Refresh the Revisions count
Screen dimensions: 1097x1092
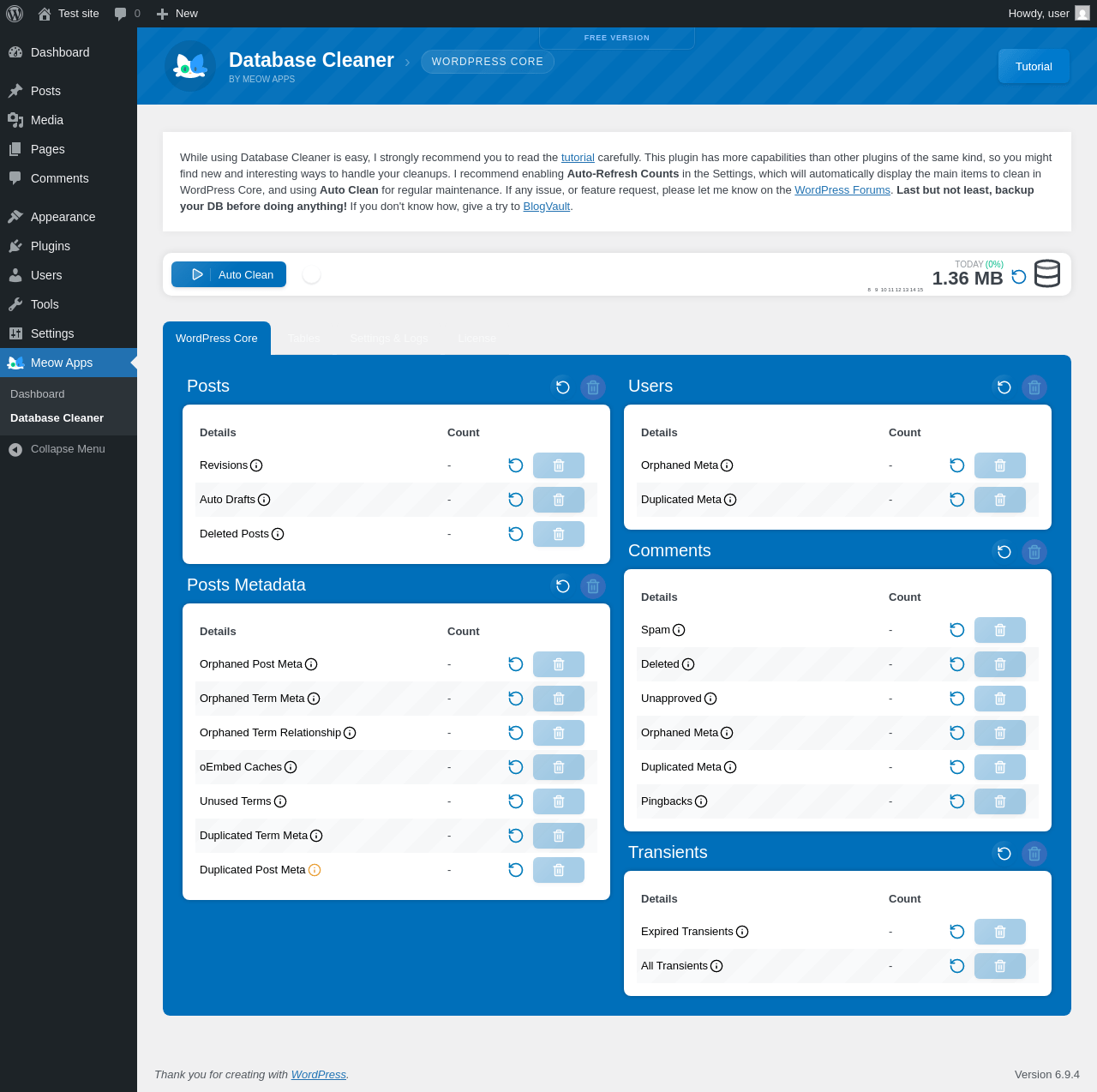point(516,465)
